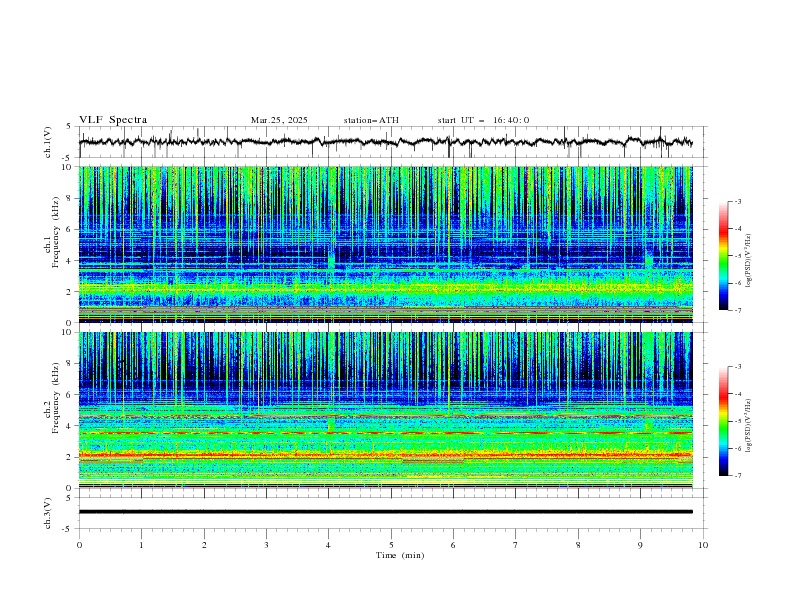Screen dimensions: 792x612
Task: Click the "-7" label on ch.2 colorbar
Action: (x=737, y=476)
